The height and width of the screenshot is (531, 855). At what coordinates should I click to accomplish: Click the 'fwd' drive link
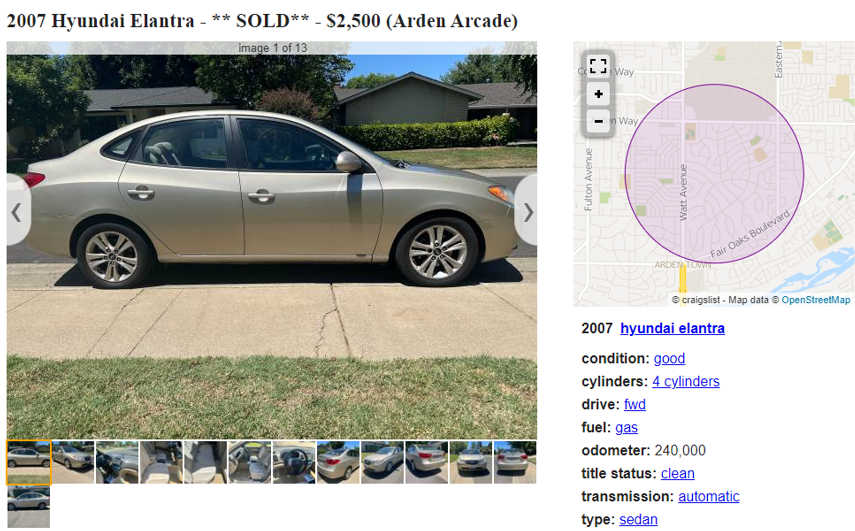pos(635,404)
